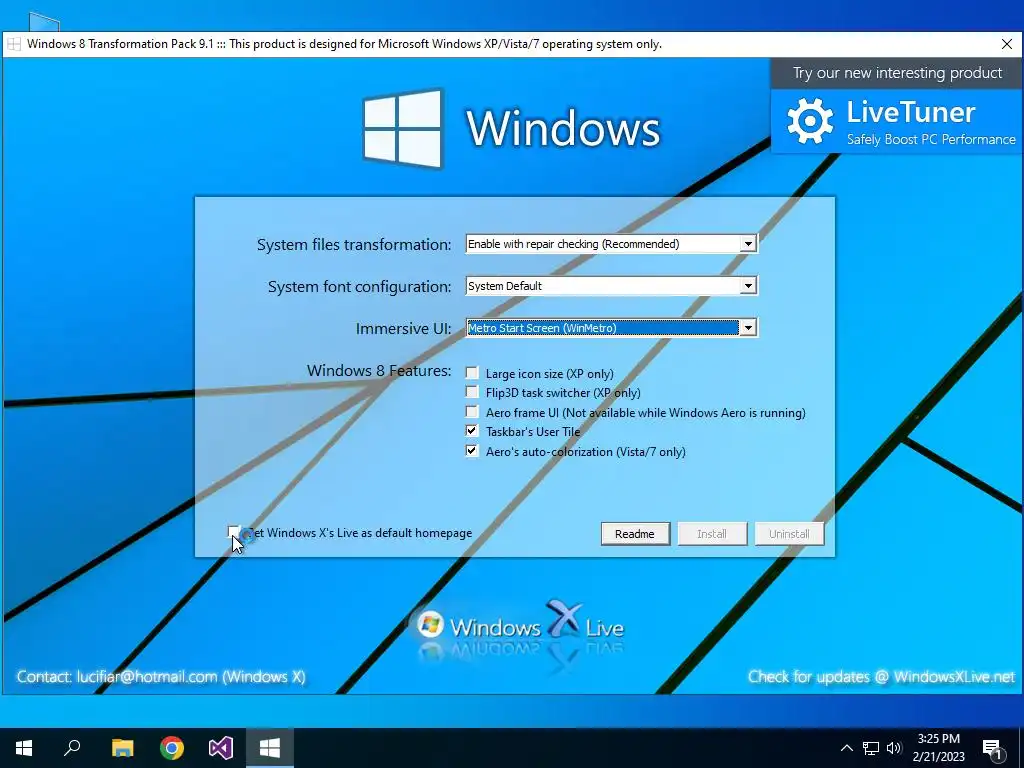Image resolution: width=1024 pixels, height=768 pixels.
Task: Open taskbar Search magnifier
Action: (72, 748)
